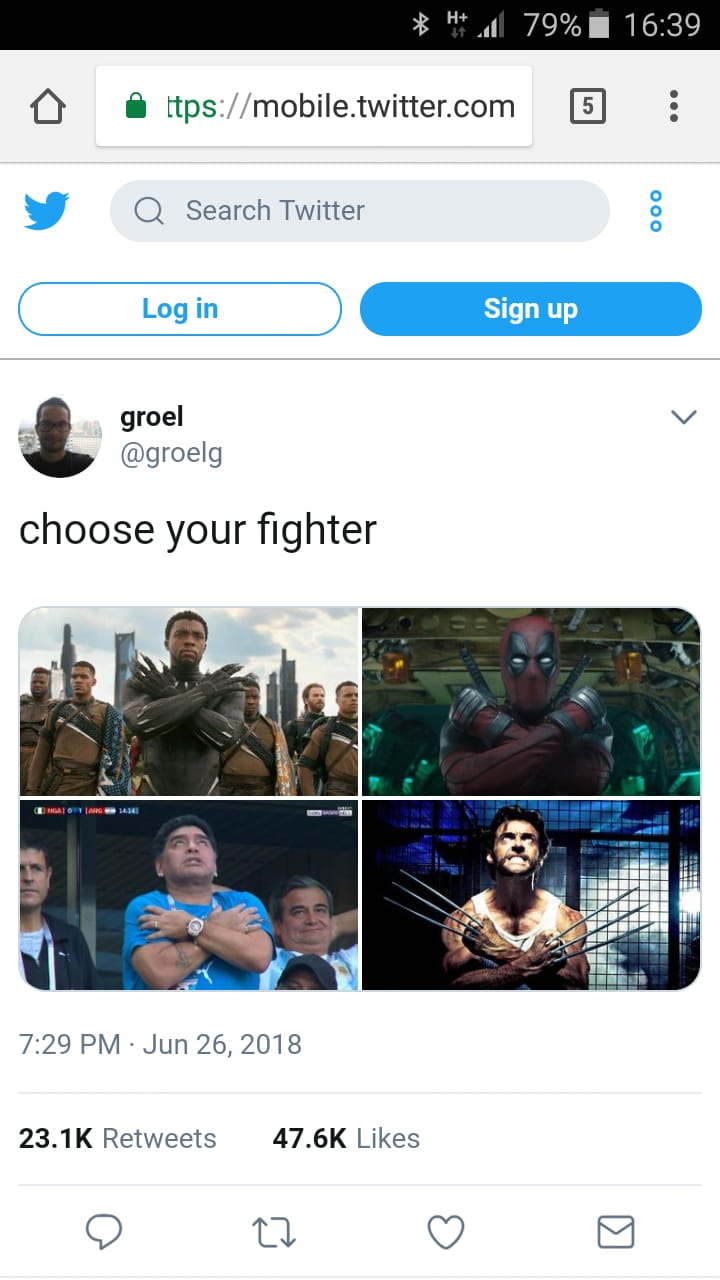Expand the tweet options chevron
720x1280 pixels.
point(684,417)
